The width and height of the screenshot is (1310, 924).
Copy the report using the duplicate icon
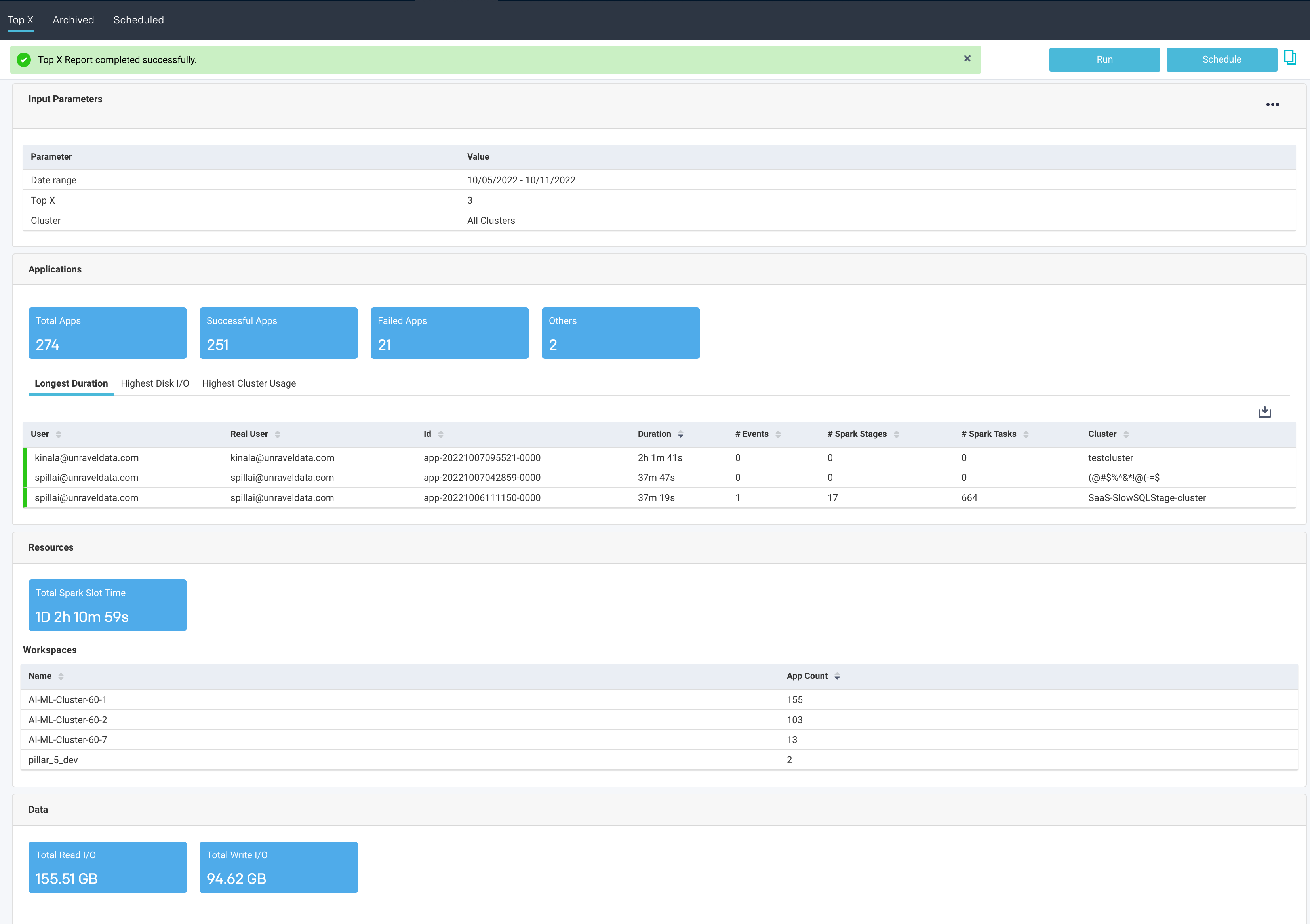(1291, 58)
